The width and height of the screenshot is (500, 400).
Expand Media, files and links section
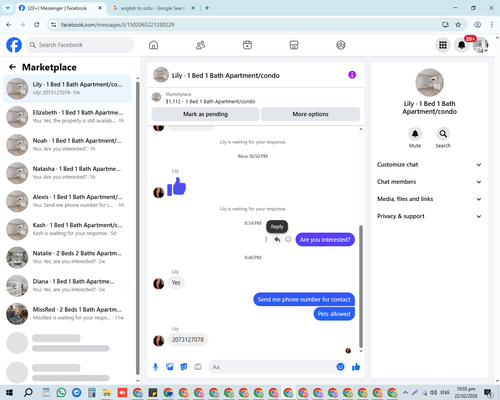(429, 199)
